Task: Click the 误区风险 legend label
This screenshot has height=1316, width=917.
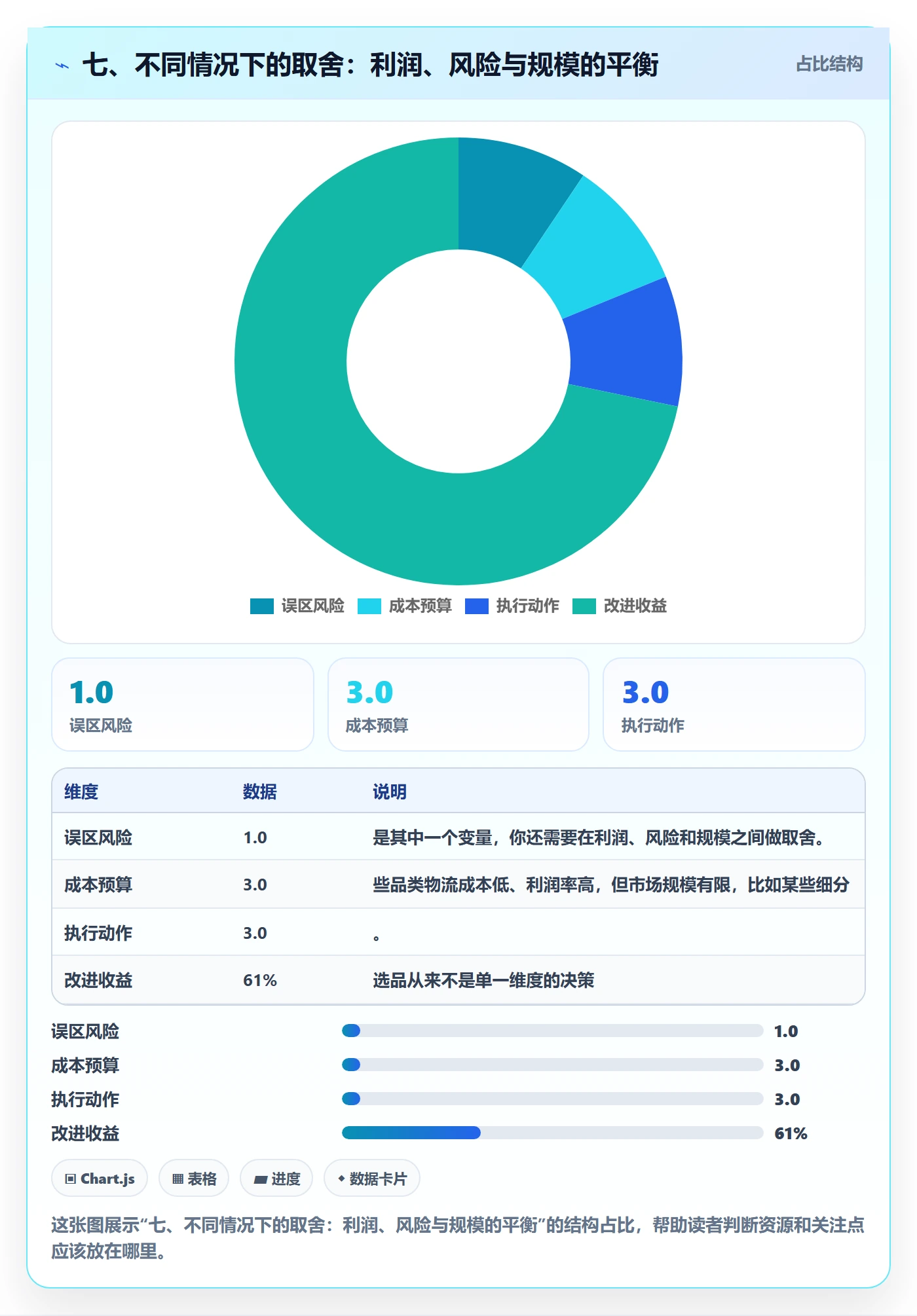Action: click(x=312, y=606)
